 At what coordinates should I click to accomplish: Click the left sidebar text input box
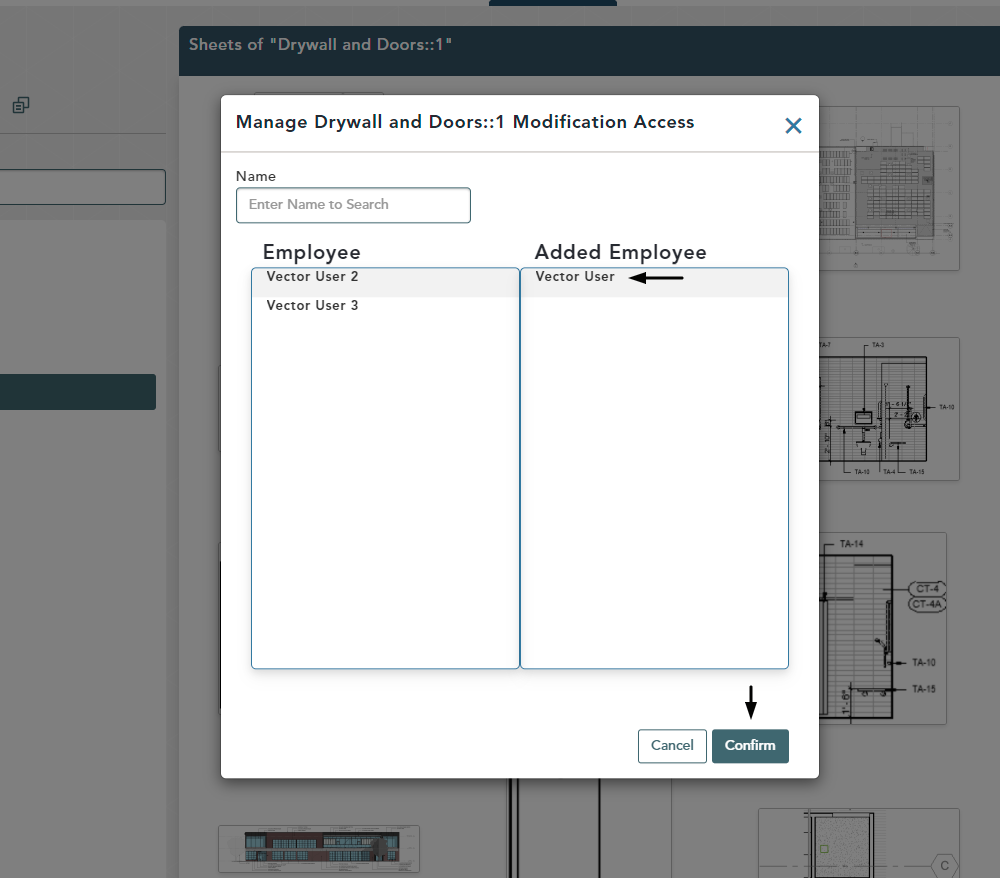coord(82,187)
